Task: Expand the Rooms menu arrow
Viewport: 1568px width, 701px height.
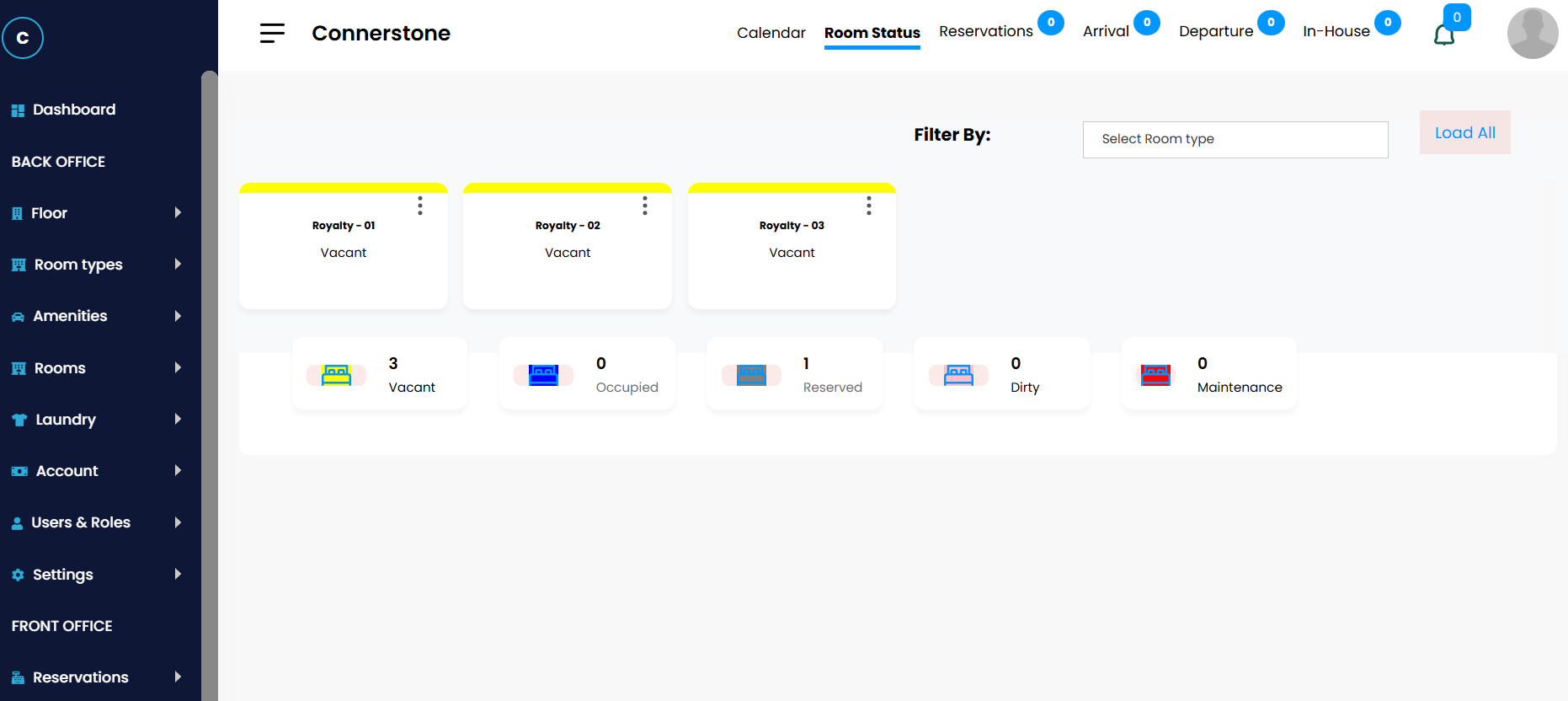Action: (x=178, y=367)
